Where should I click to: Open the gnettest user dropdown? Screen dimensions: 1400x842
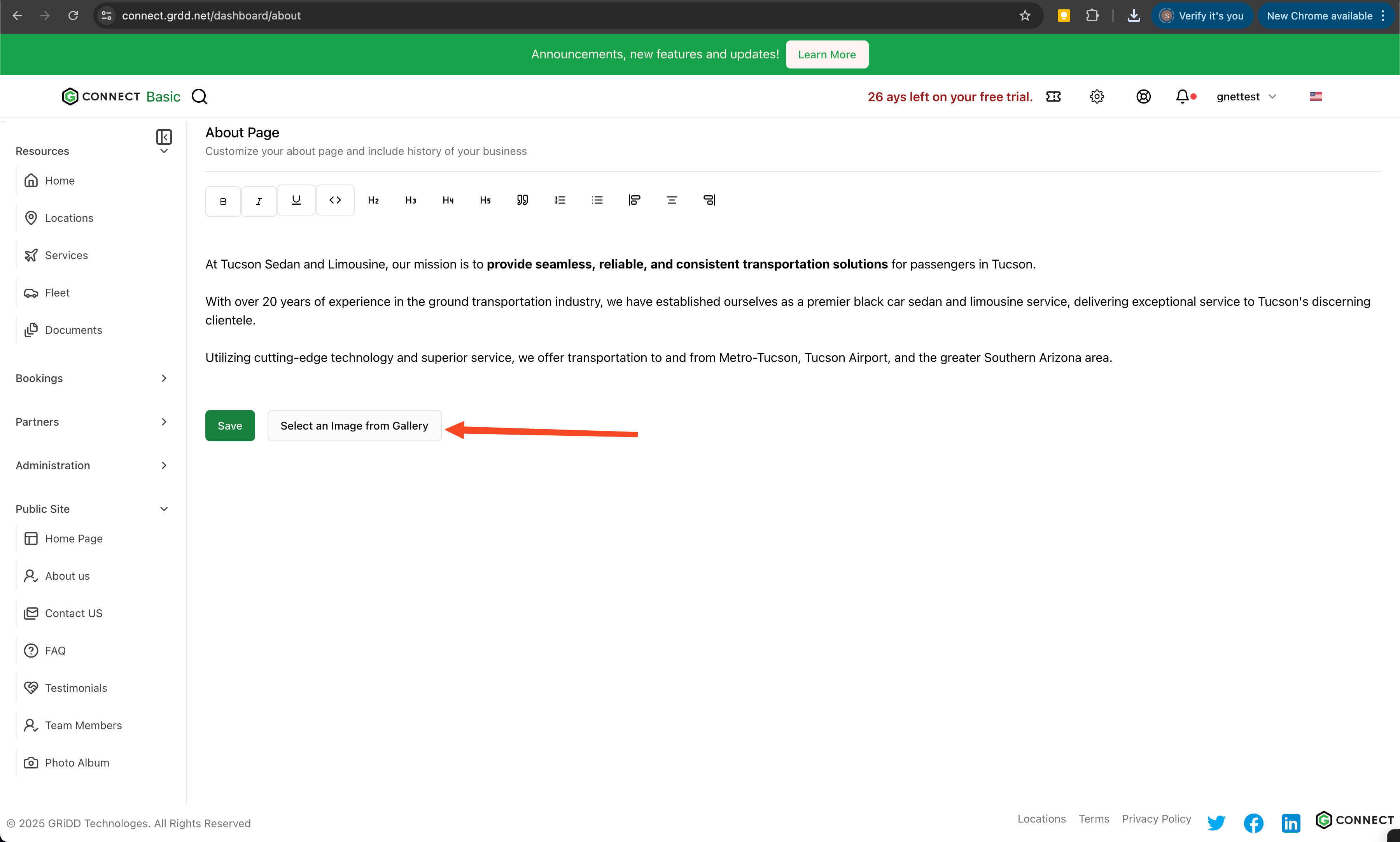1246,96
